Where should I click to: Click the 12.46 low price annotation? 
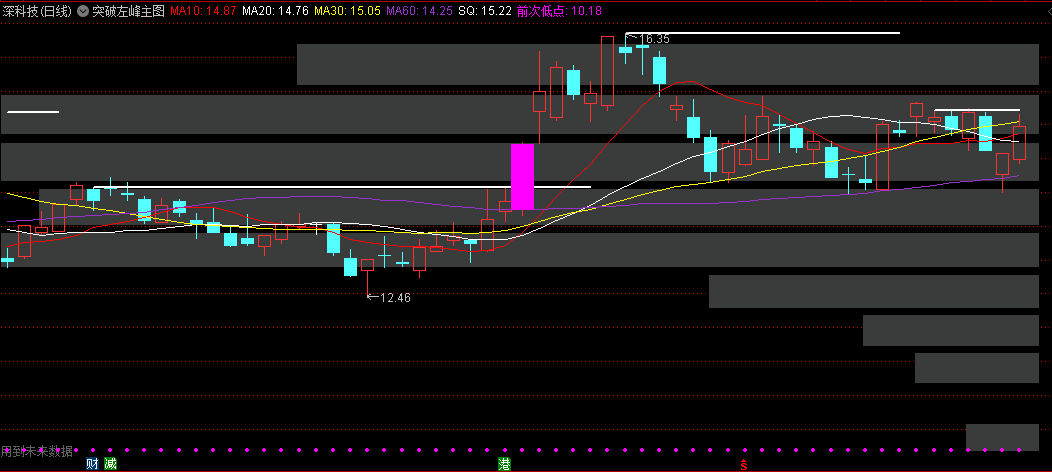(395, 298)
